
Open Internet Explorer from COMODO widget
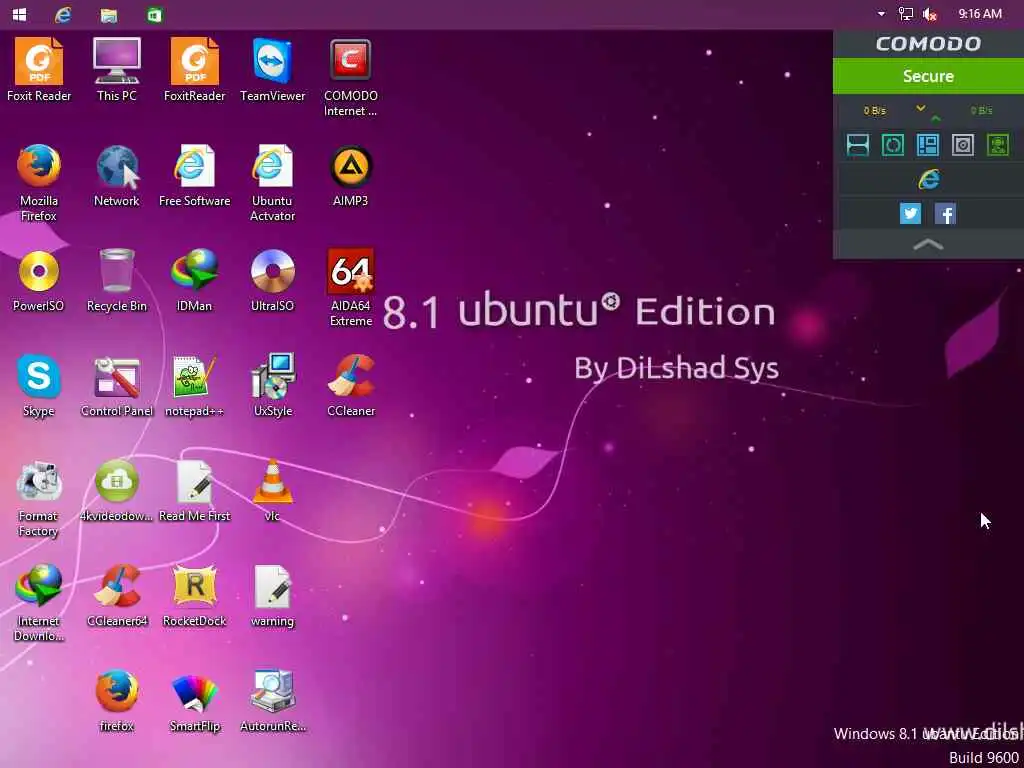point(929,179)
